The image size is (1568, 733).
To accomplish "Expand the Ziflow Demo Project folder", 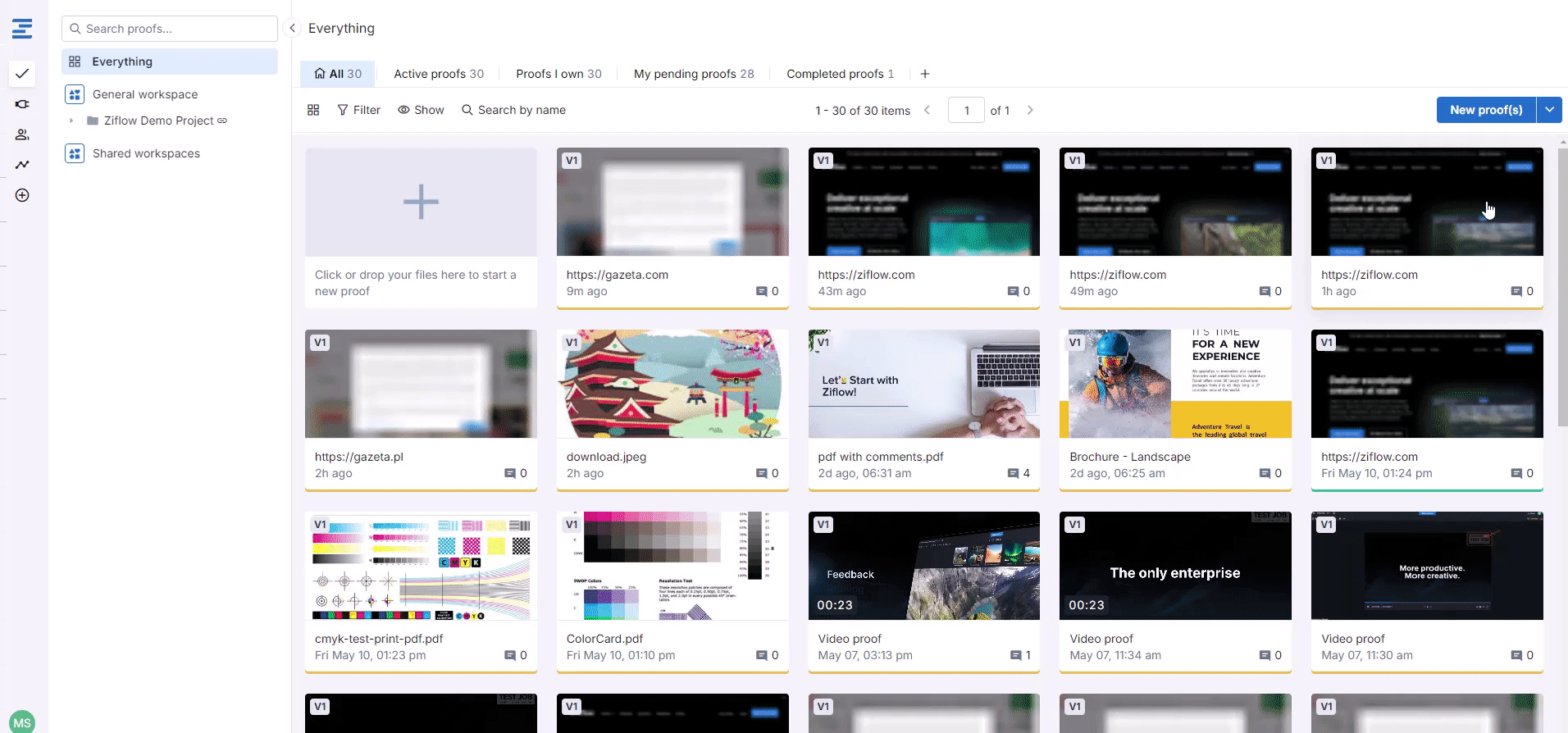I will click(x=71, y=121).
